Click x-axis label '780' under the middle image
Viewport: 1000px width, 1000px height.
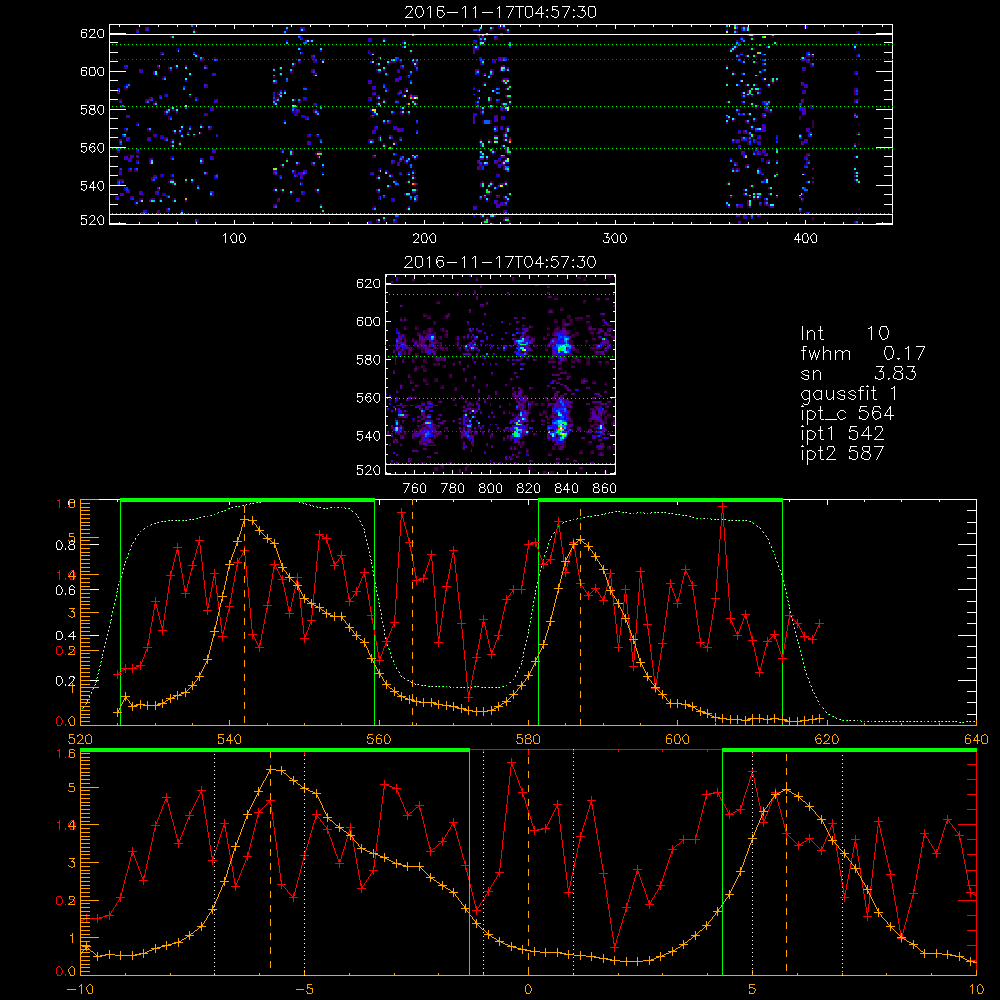(x=453, y=489)
